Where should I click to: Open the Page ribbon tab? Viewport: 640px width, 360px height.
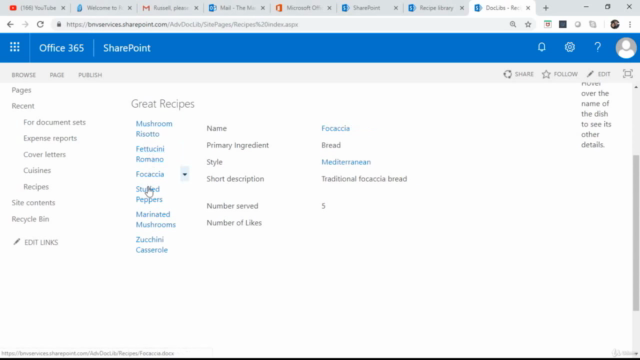tap(57, 75)
